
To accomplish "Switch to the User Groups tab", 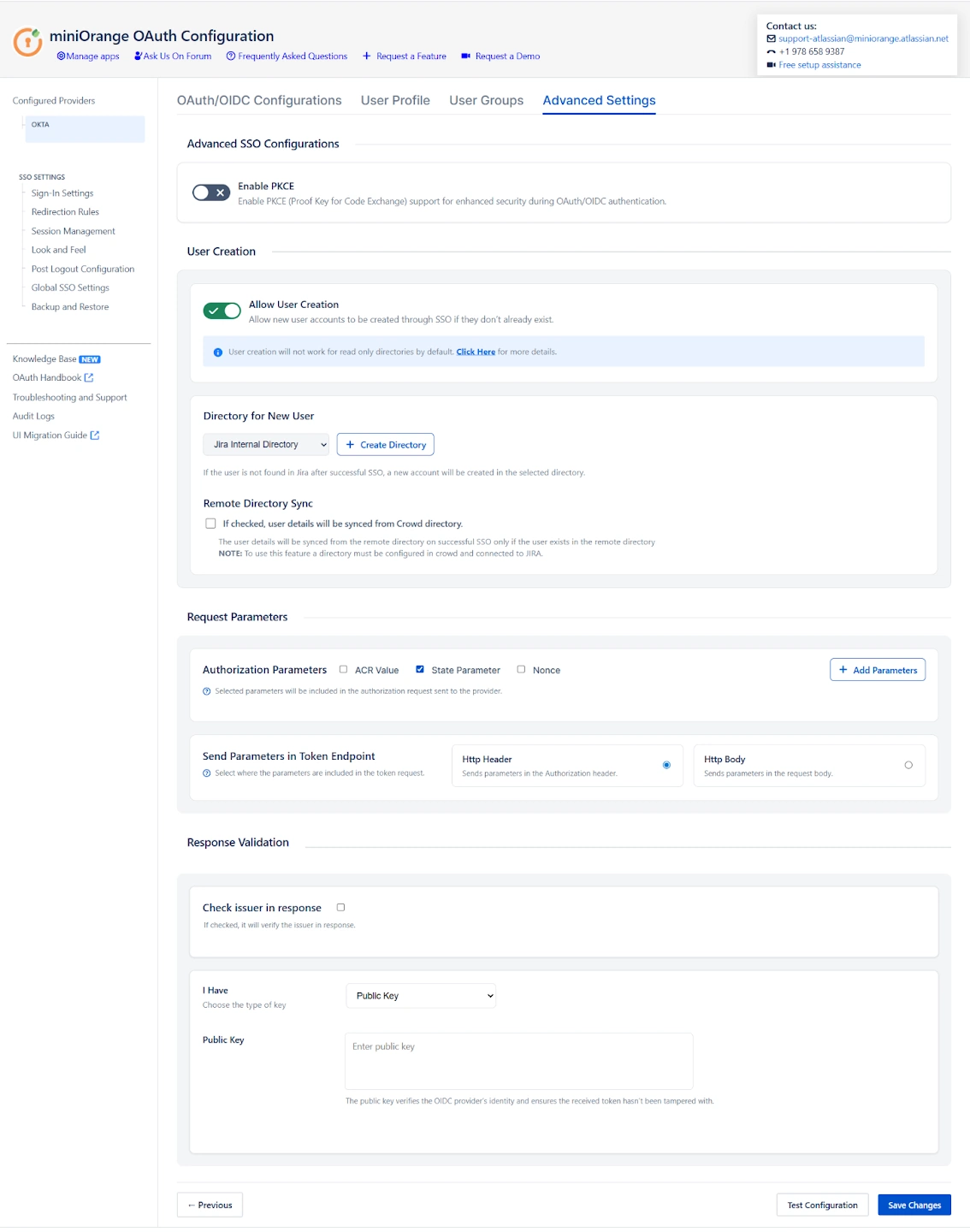I will 485,100.
